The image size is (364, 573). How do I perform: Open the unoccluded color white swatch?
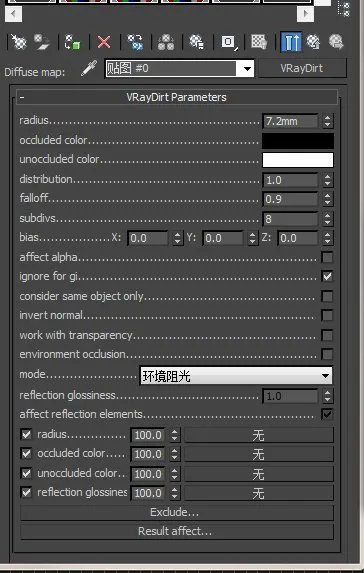(x=298, y=160)
